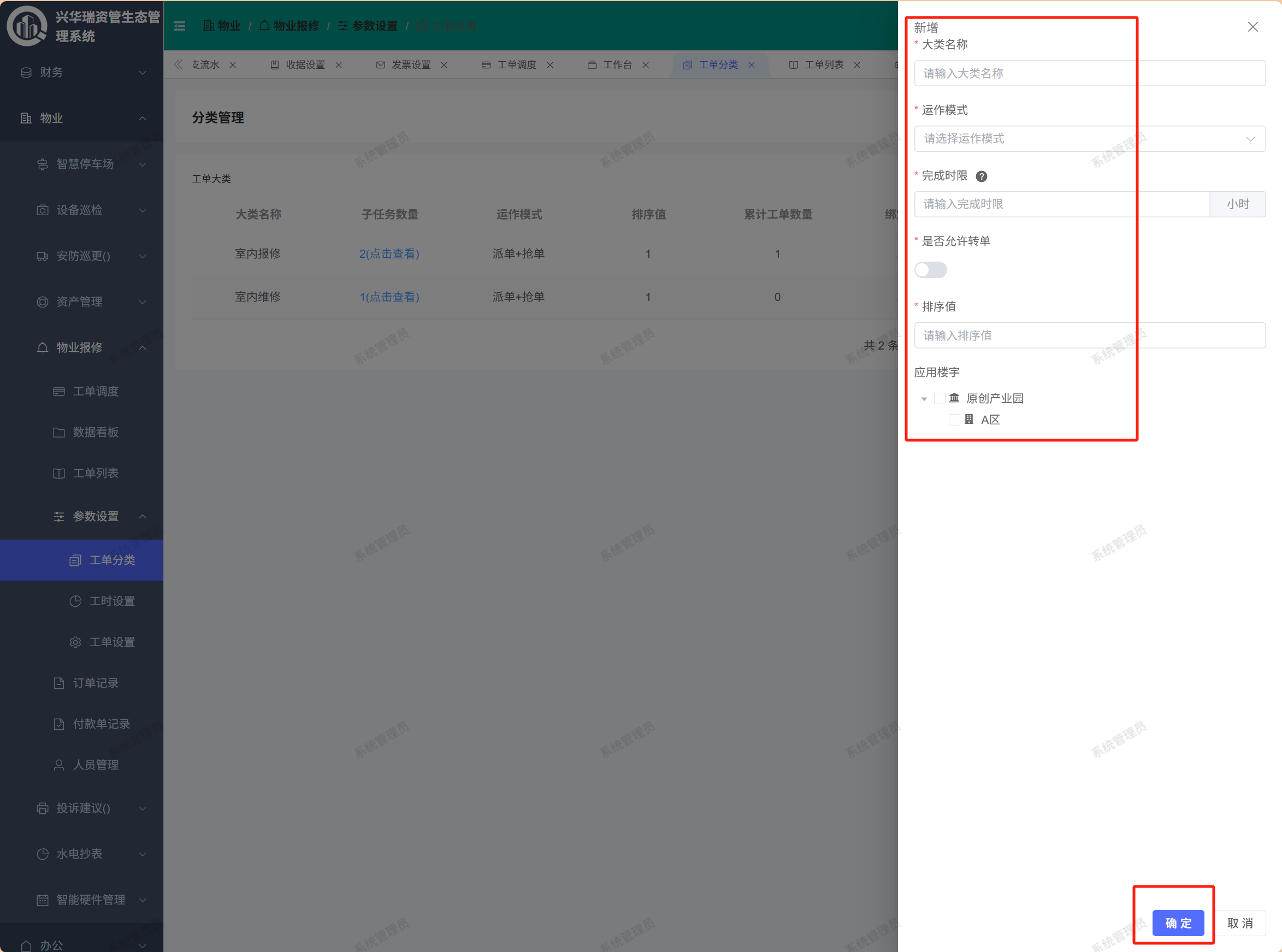Check the 原创产业园 checkbox
The image size is (1282, 952).
pos(939,398)
